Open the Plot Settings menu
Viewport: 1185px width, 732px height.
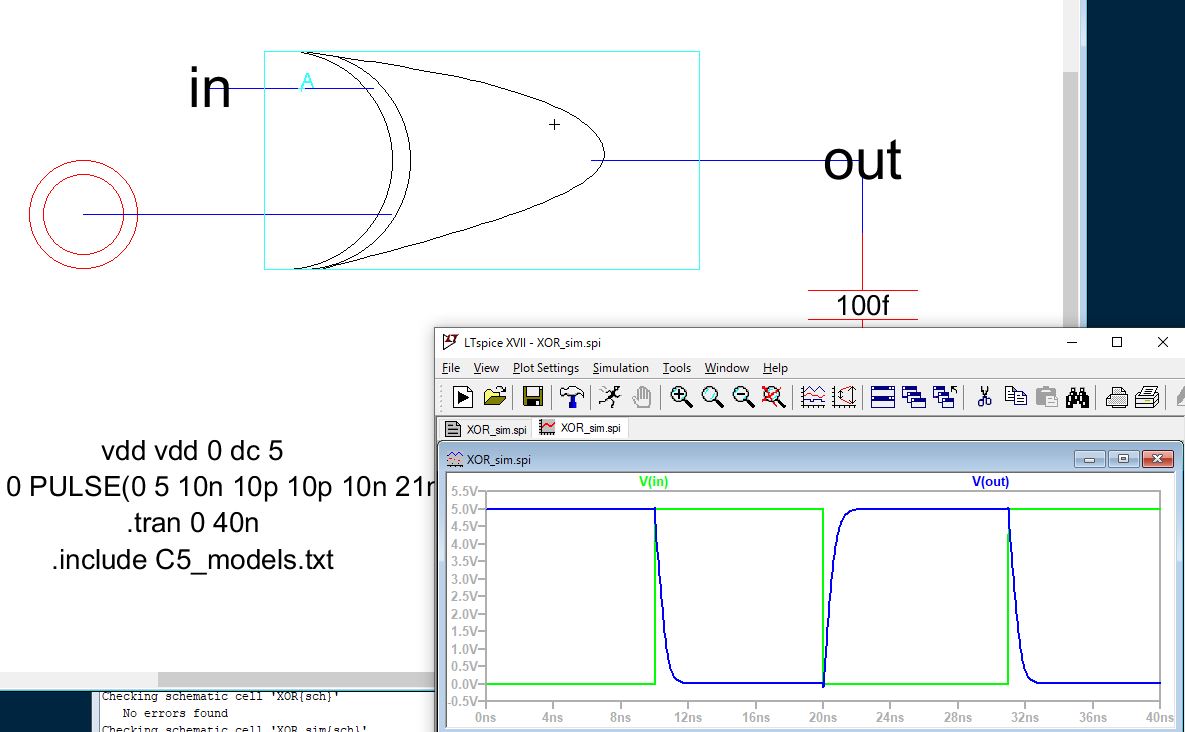[x=546, y=368]
